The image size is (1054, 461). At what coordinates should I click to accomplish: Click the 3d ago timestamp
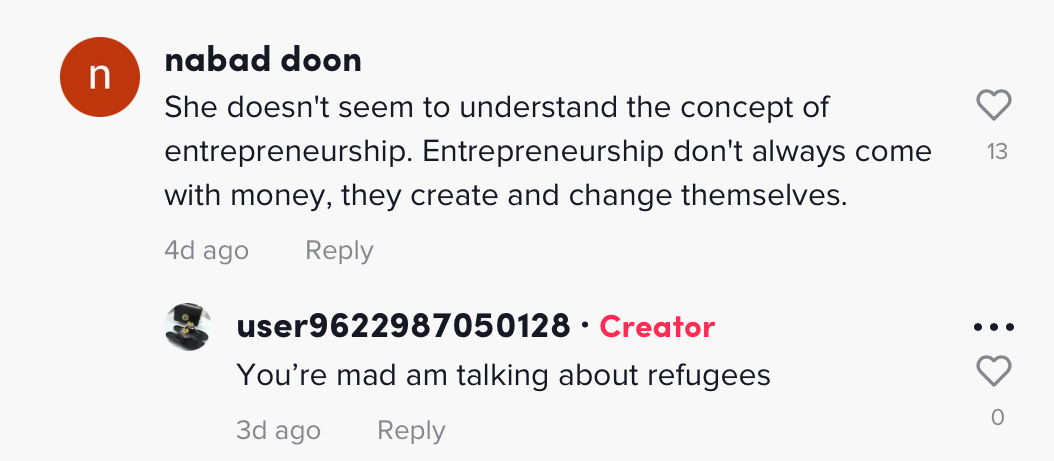tap(278, 430)
